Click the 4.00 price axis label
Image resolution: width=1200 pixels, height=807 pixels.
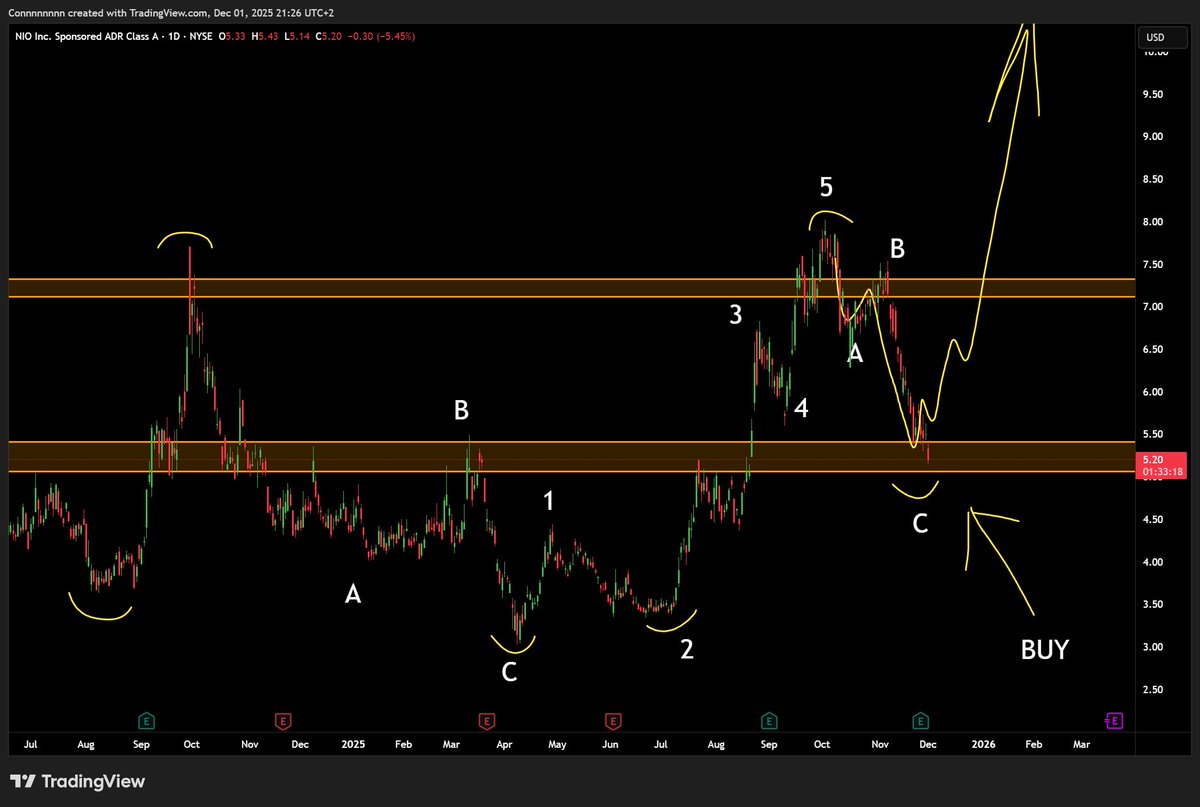[1153, 562]
